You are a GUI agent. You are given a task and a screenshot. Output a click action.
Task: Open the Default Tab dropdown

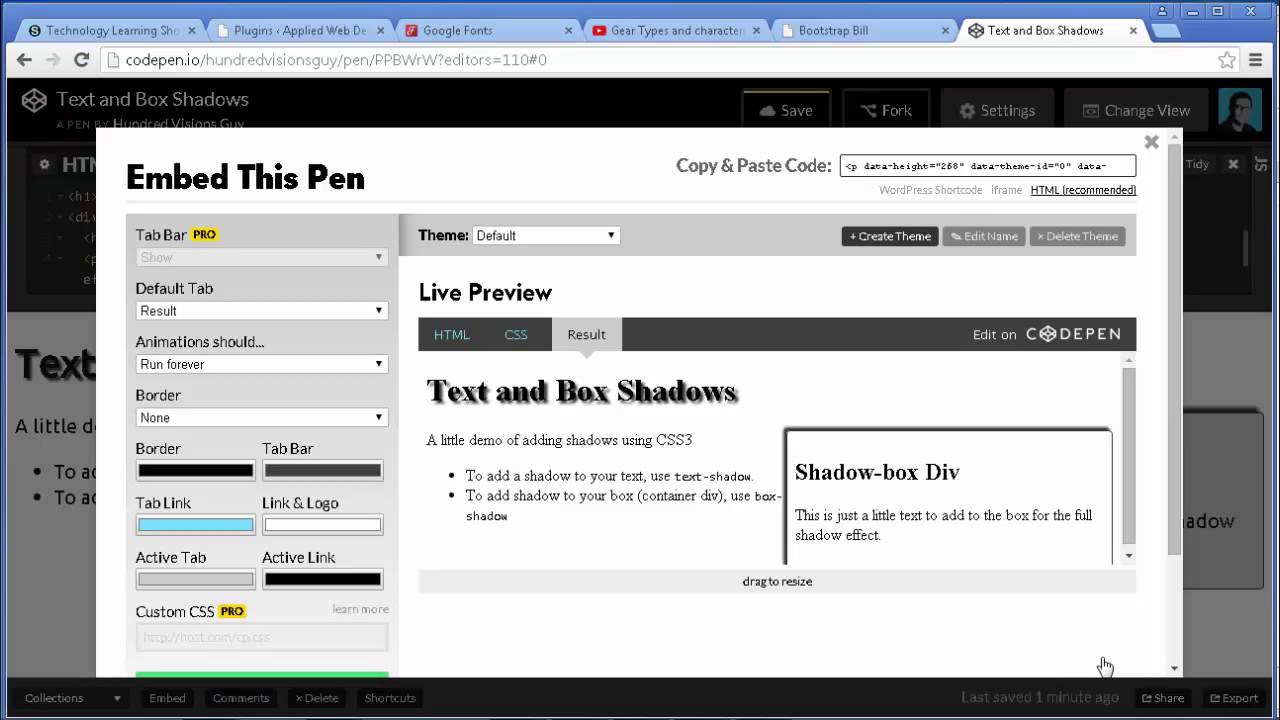point(262,311)
